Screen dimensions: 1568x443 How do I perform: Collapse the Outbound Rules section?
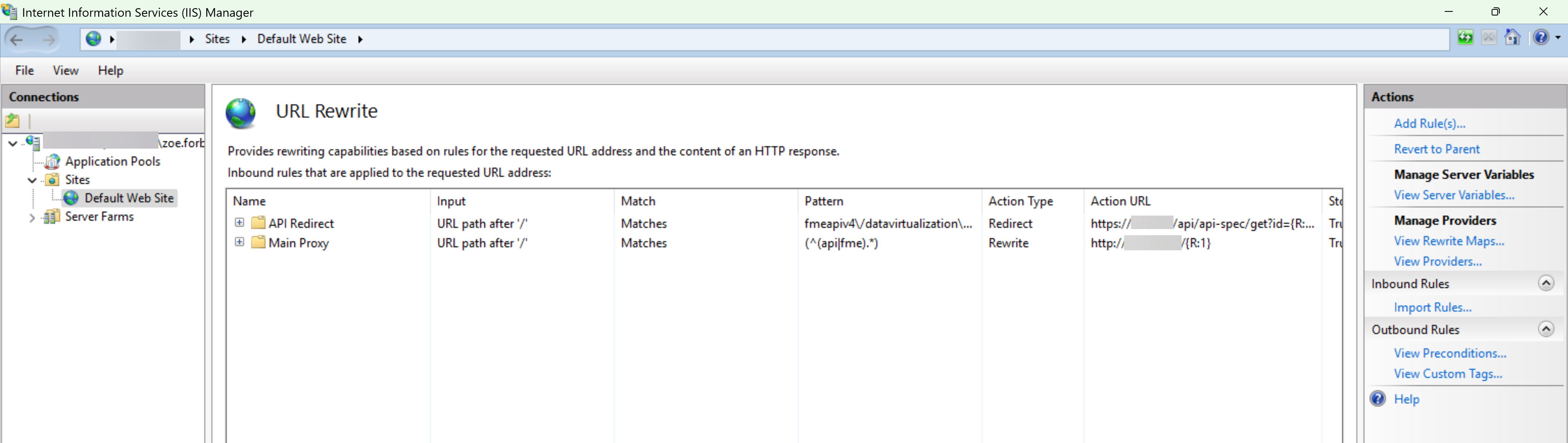(x=1546, y=329)
